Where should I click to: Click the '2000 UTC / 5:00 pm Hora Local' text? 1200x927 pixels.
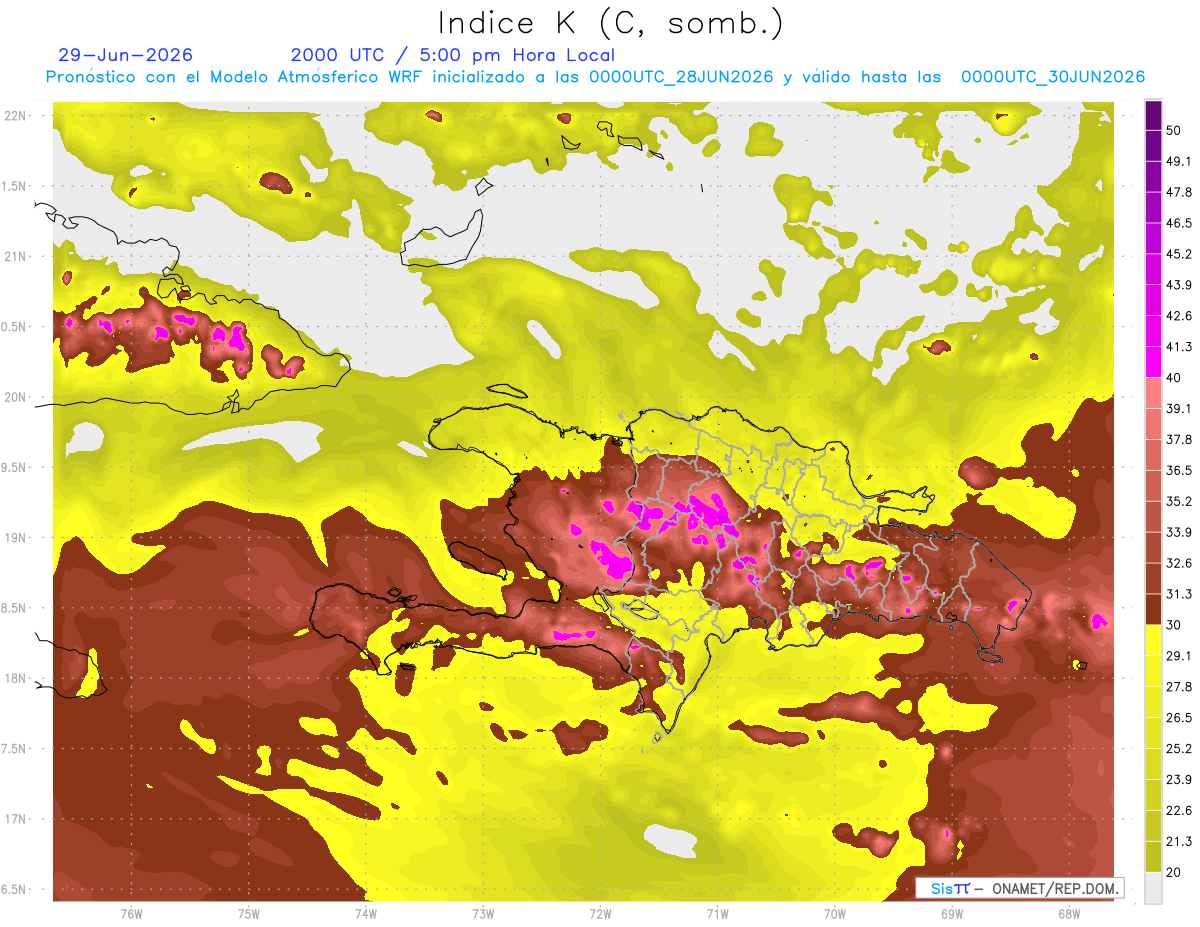(x=453, y=55)
